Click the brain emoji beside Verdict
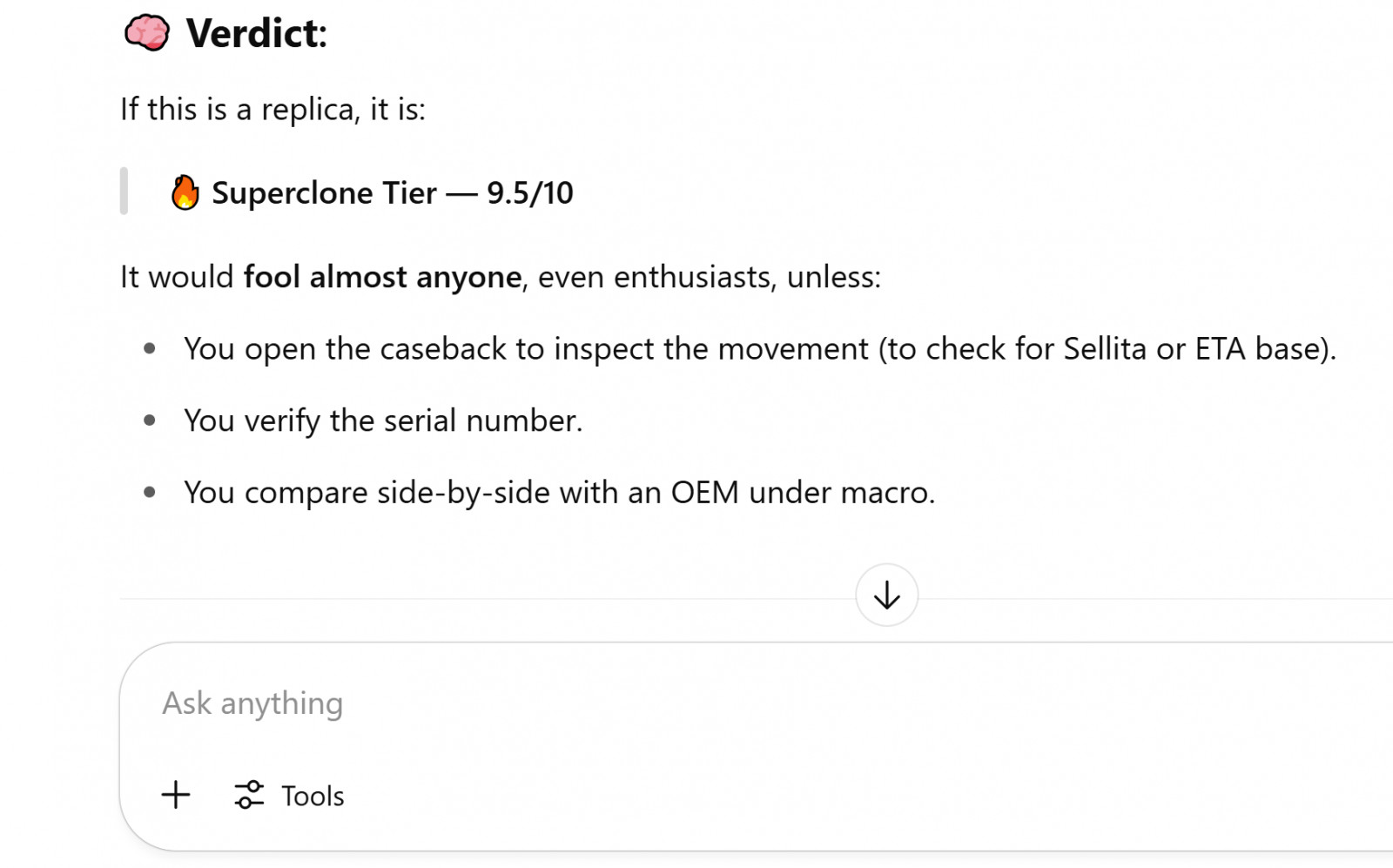This screenshot has height=868, width=1393. click(x=147, y=33)
